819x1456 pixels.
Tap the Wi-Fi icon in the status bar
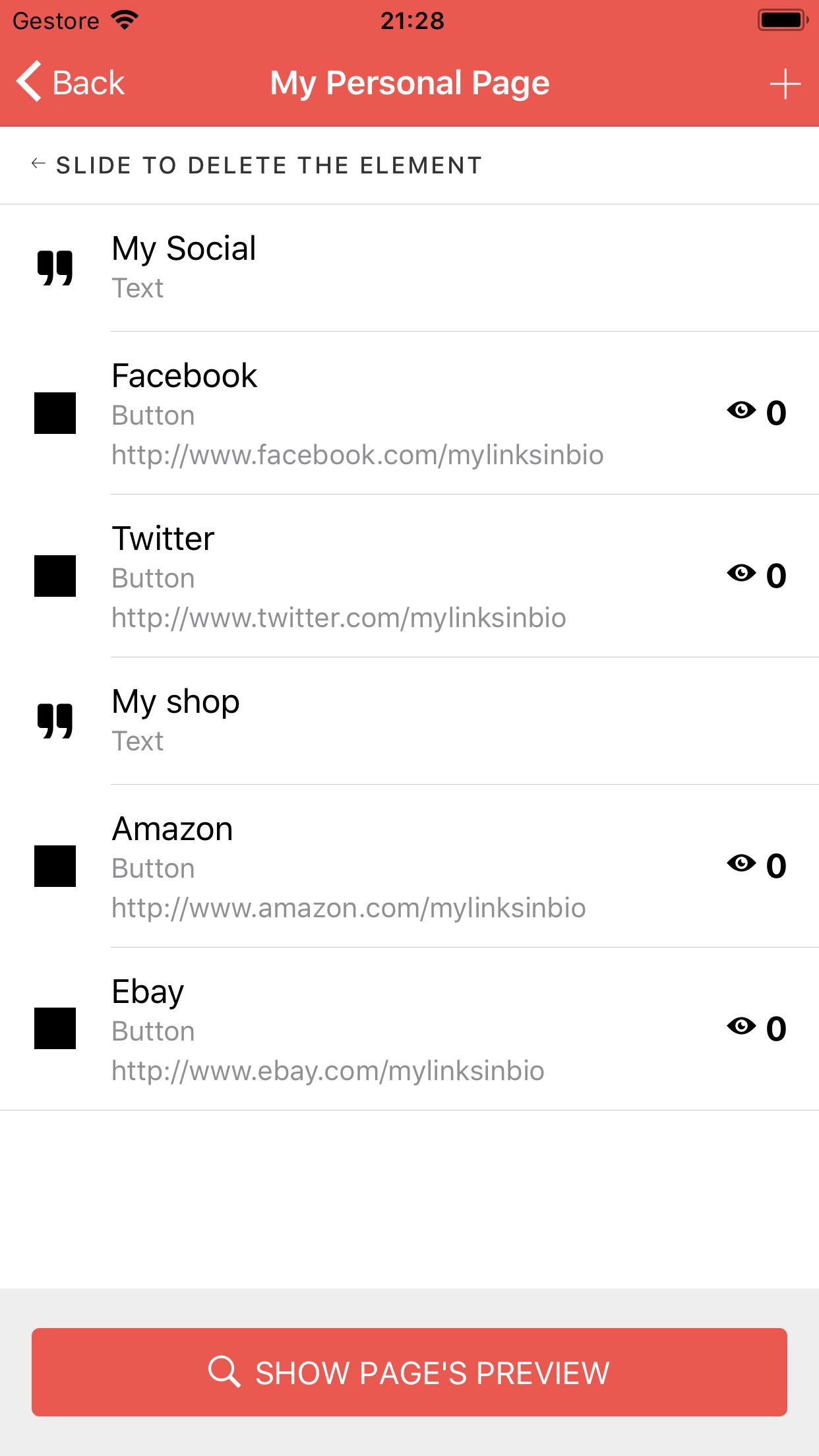click(x=124, y=20)
